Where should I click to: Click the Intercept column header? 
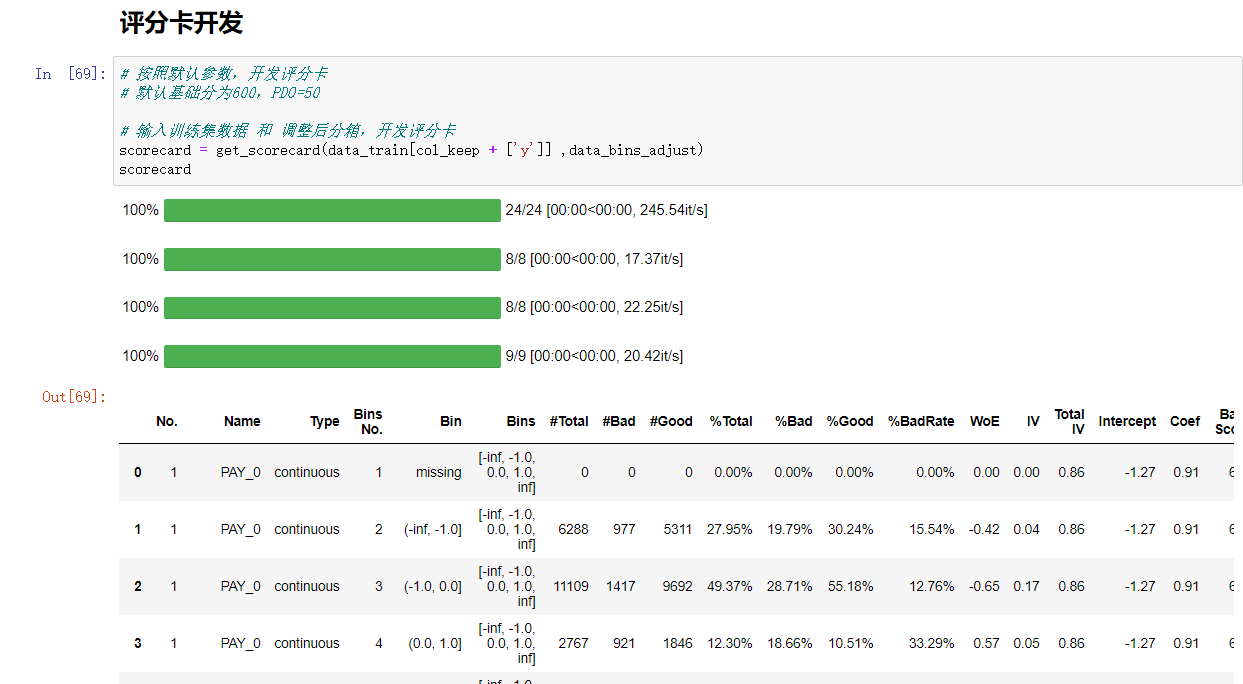(x=1127, y=421)
